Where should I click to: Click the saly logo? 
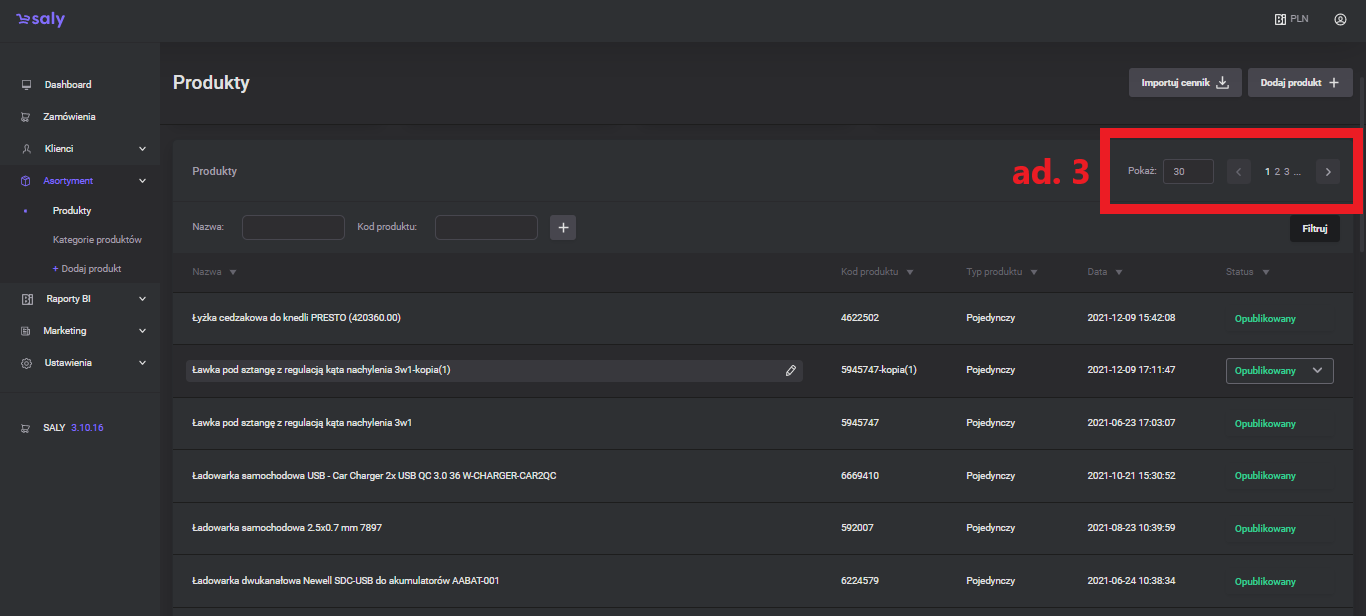40,20
